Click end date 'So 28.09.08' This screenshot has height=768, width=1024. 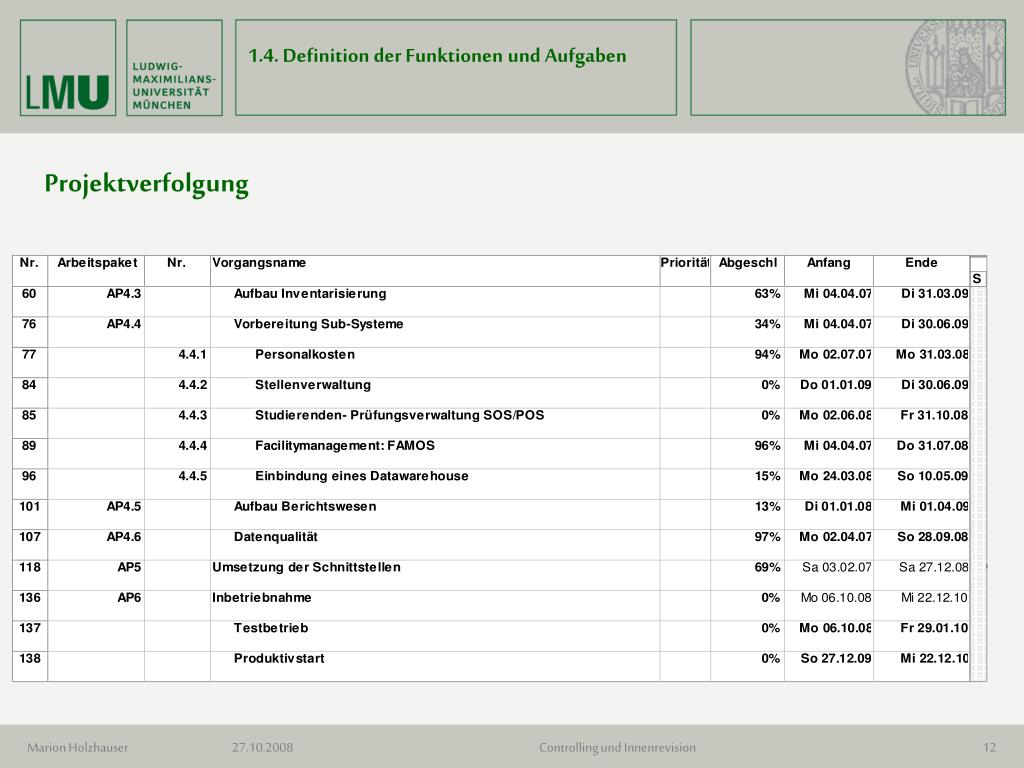point(933,537)
